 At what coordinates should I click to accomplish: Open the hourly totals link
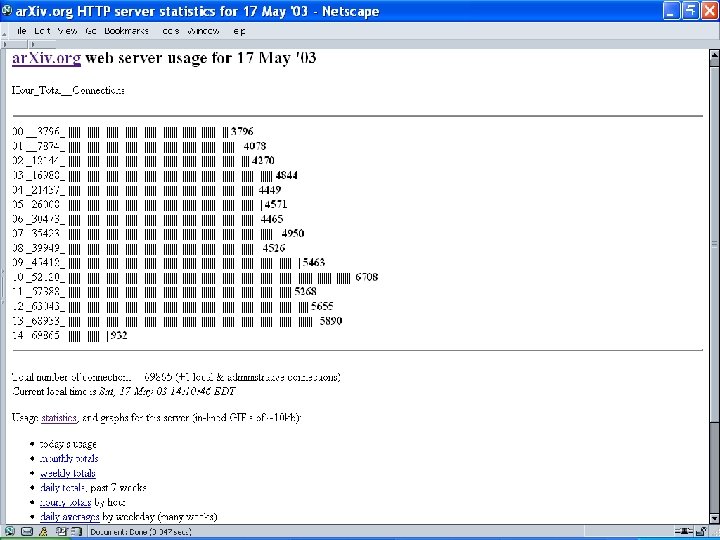66,502
